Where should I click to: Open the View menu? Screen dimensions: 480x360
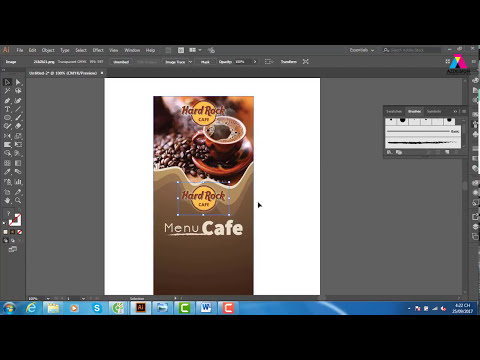pos(114,50)
